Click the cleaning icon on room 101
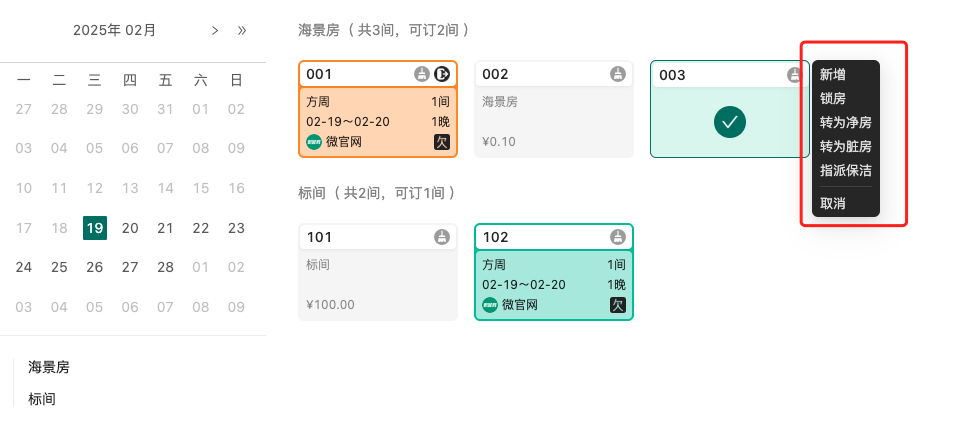Image resolution: width=959 pixels, height=433 pixels. click(x=442, y=237)
